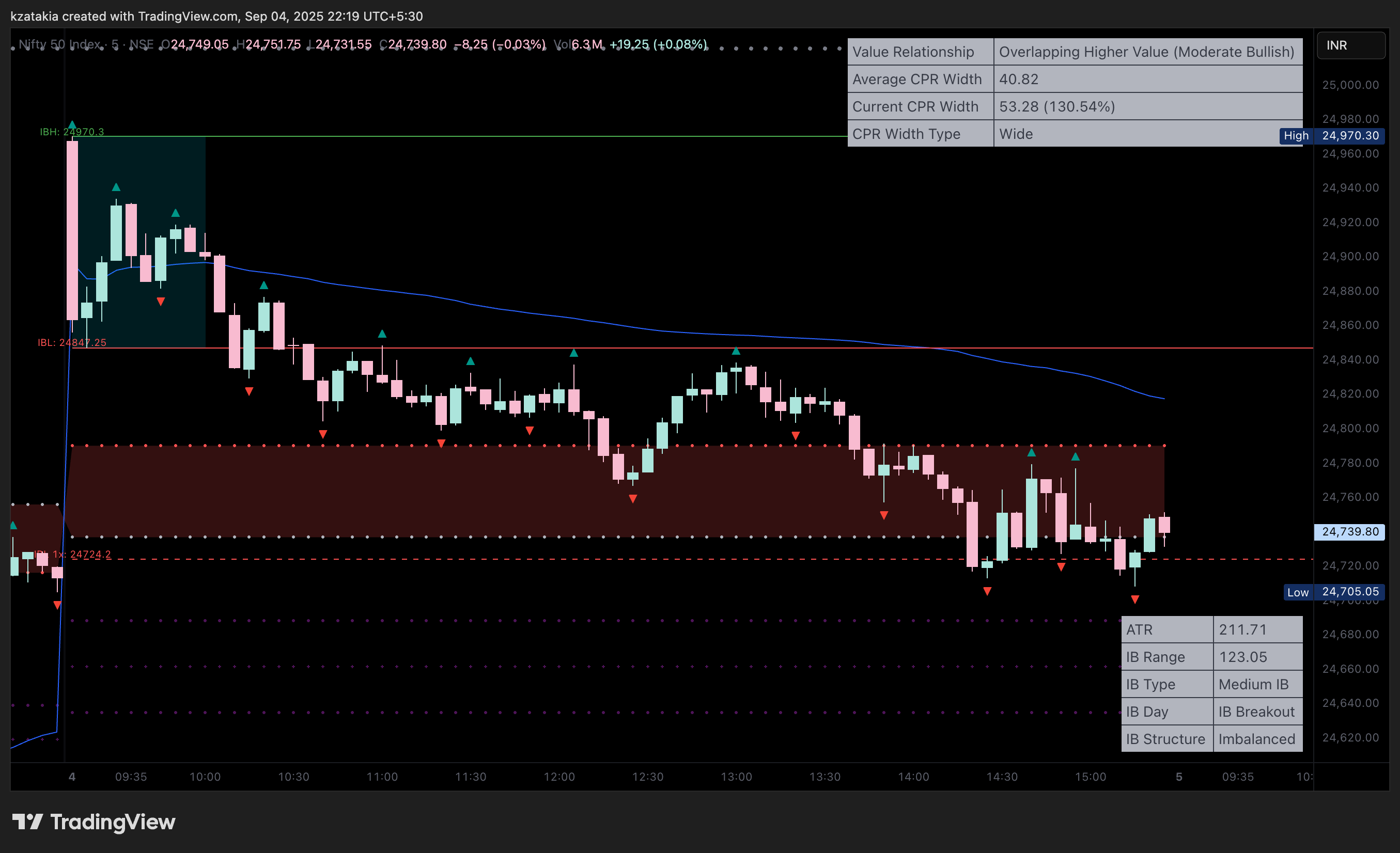This screenshot has height=853, width=1400.
Task: Select the CPR Width Type cell
Action: (x=921, y=133)
